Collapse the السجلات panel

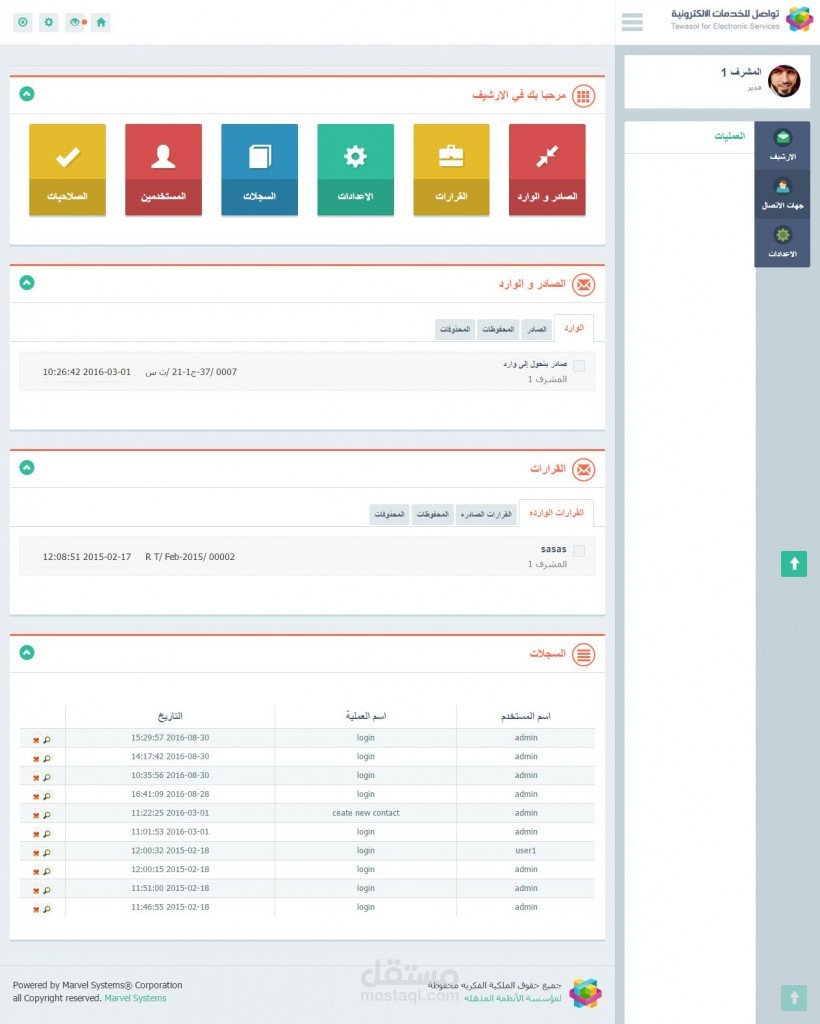pyautogui.click(x=27, y=652)
